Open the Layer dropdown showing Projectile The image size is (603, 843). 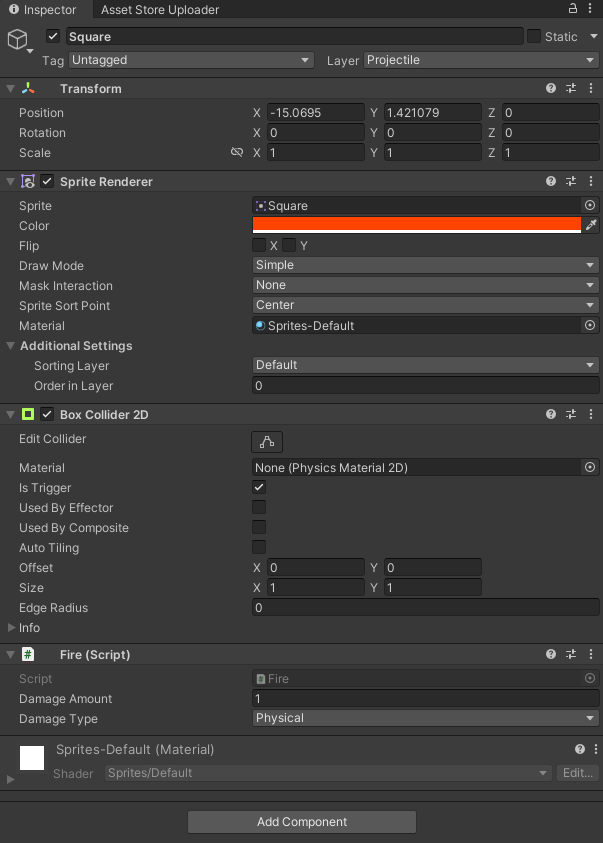click(481, 60)
